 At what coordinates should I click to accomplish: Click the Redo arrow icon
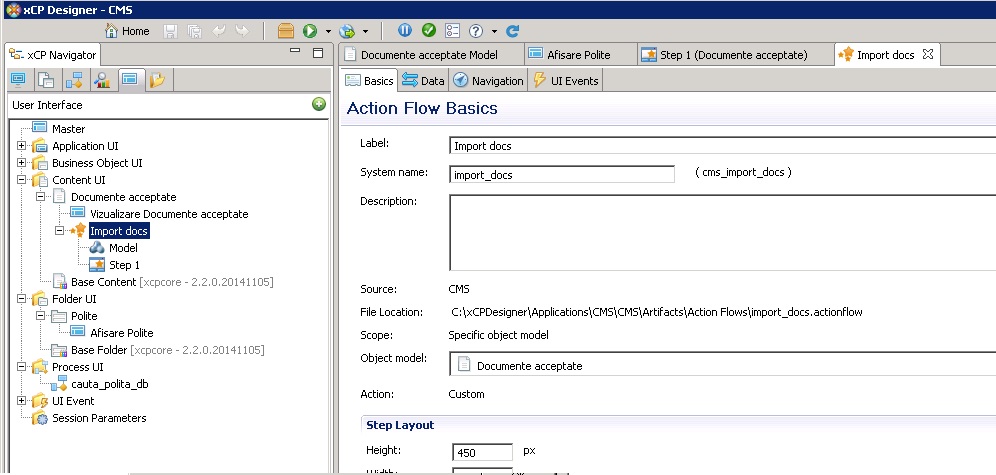[241, 30]
